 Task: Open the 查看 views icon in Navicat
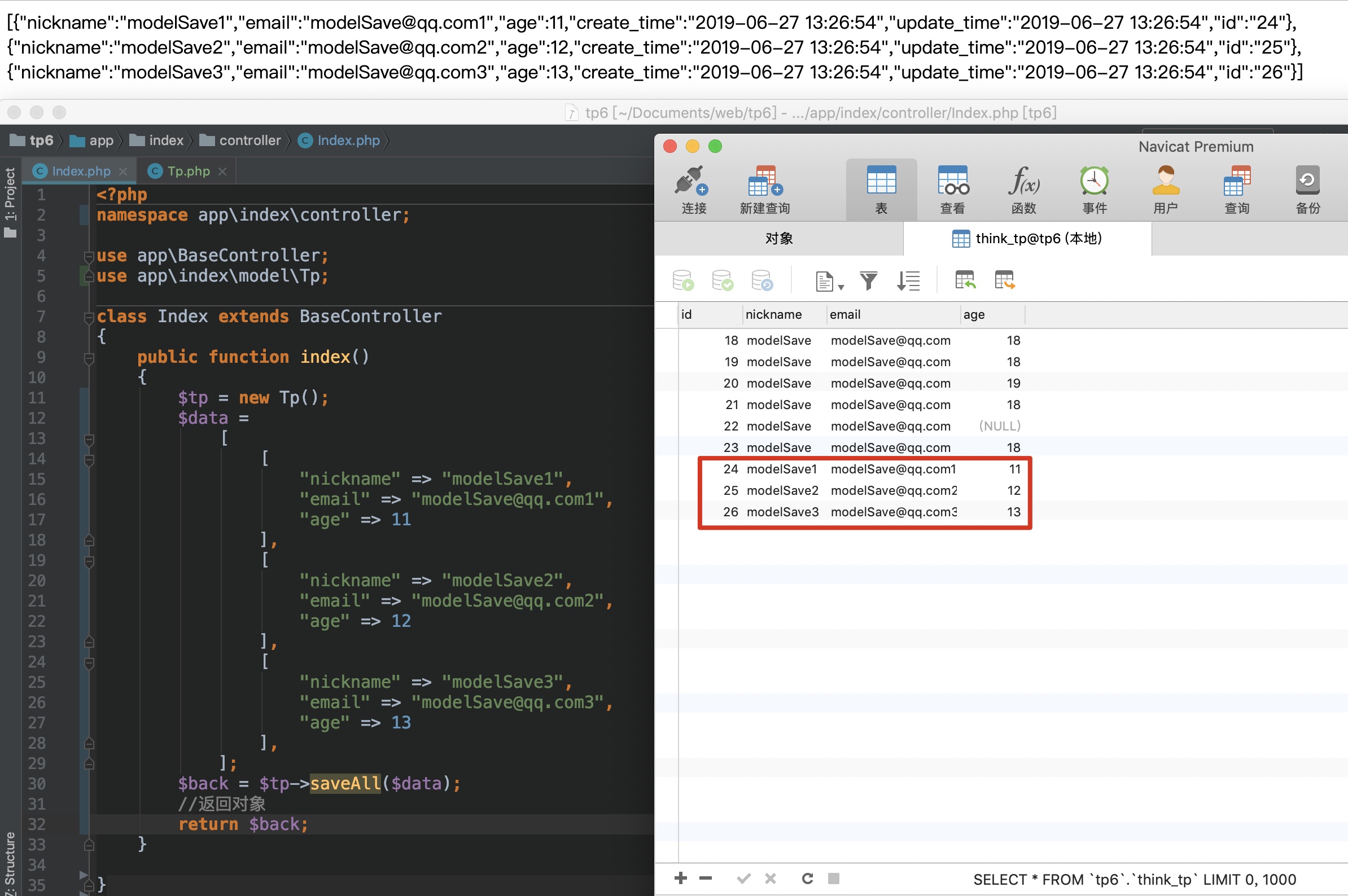(952, 190)
